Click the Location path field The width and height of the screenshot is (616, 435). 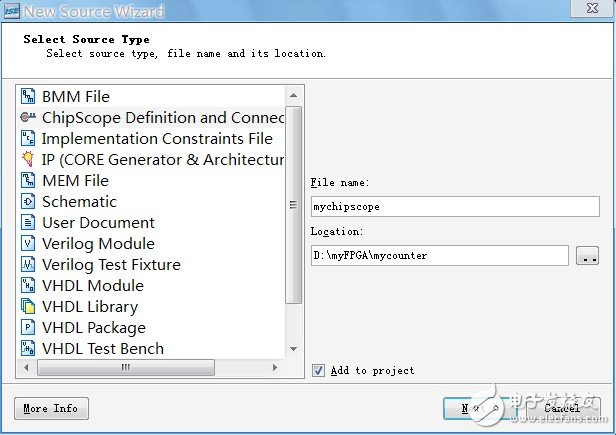tap(439, 255)
